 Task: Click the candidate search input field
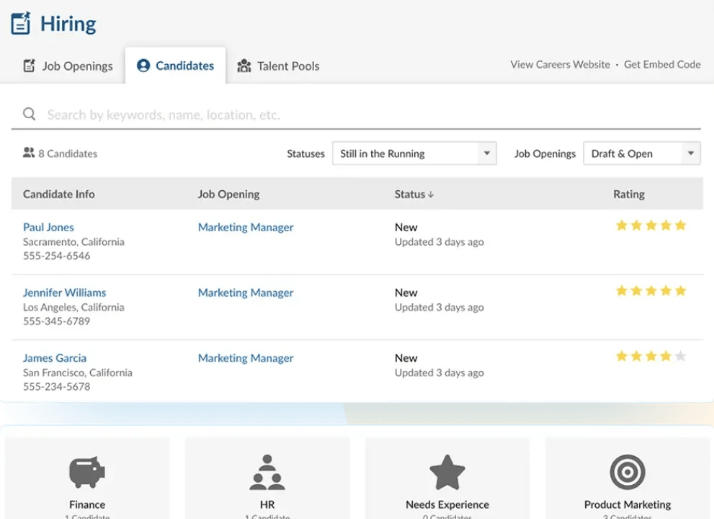pos(356,114)
